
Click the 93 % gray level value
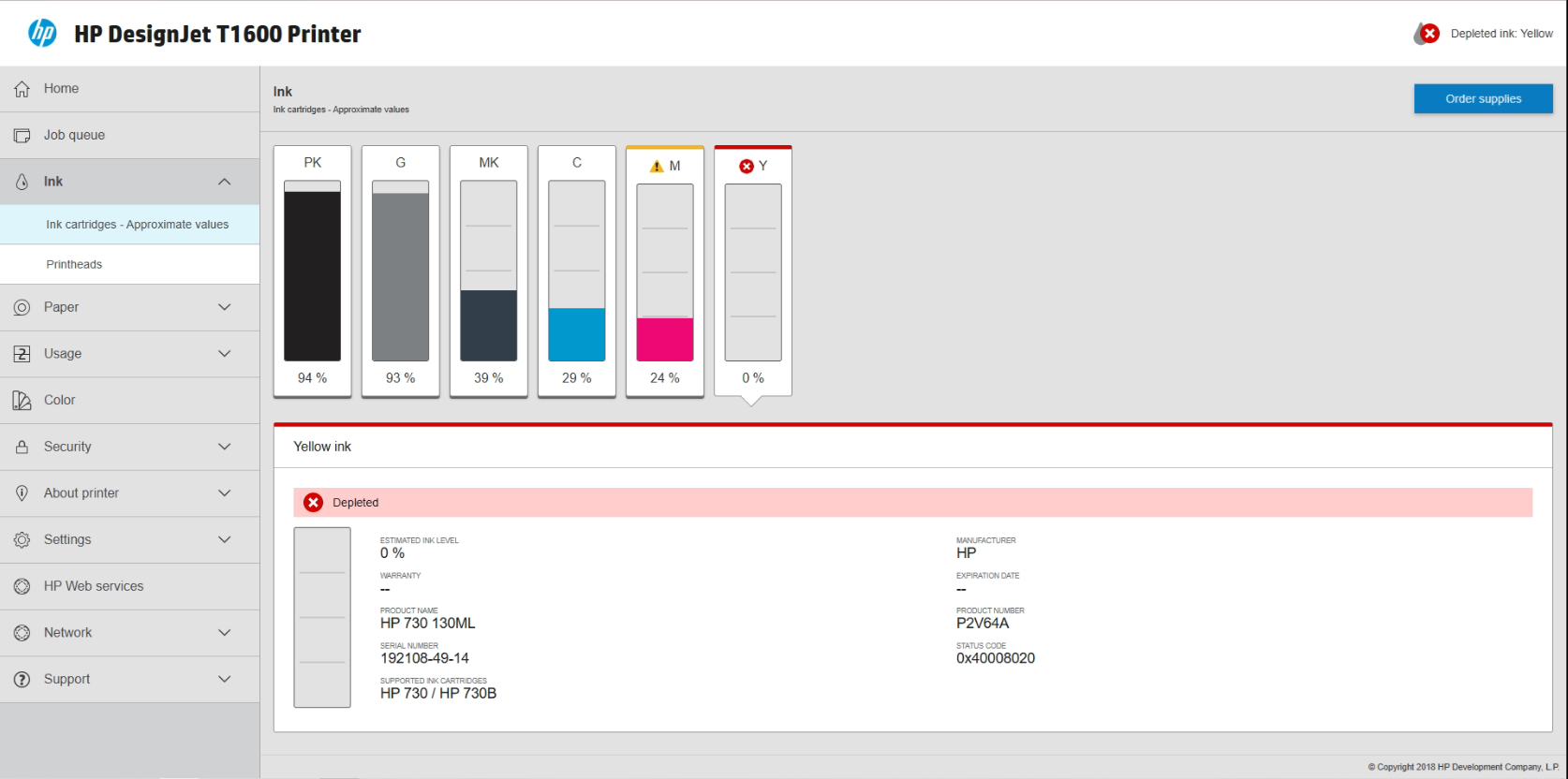click(400, 378)
